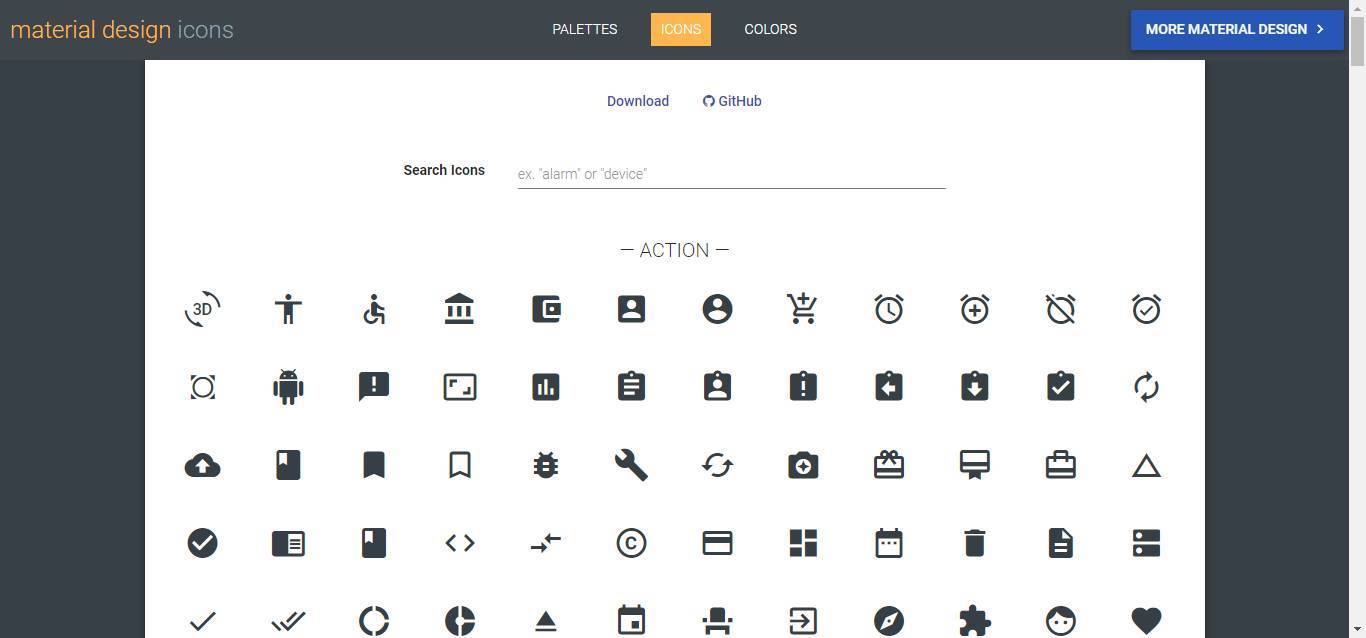Select the account balance bank icon
The width and height of the screenshot is (1366, 638).
tap(460, 309)
